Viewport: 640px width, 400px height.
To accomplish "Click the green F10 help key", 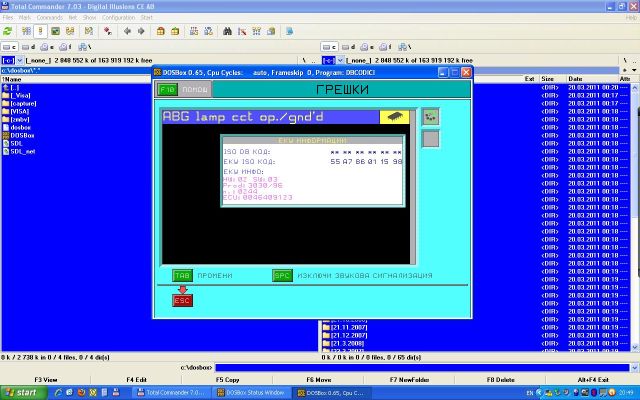I will point(168,90).
